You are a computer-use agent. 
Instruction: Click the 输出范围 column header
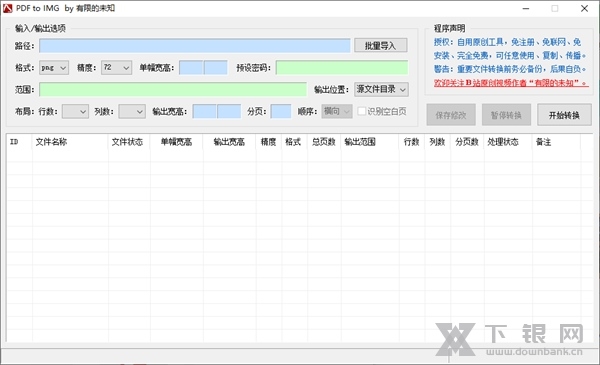370,142
